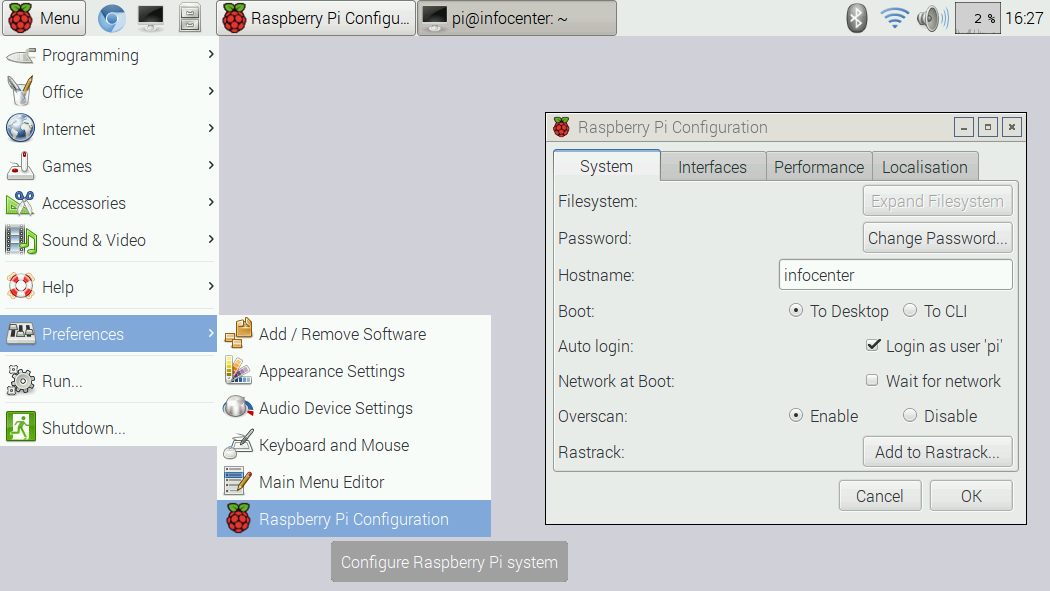
Task: Choose Keyboard and Mouse menu entry
Action: pos(354,444)
